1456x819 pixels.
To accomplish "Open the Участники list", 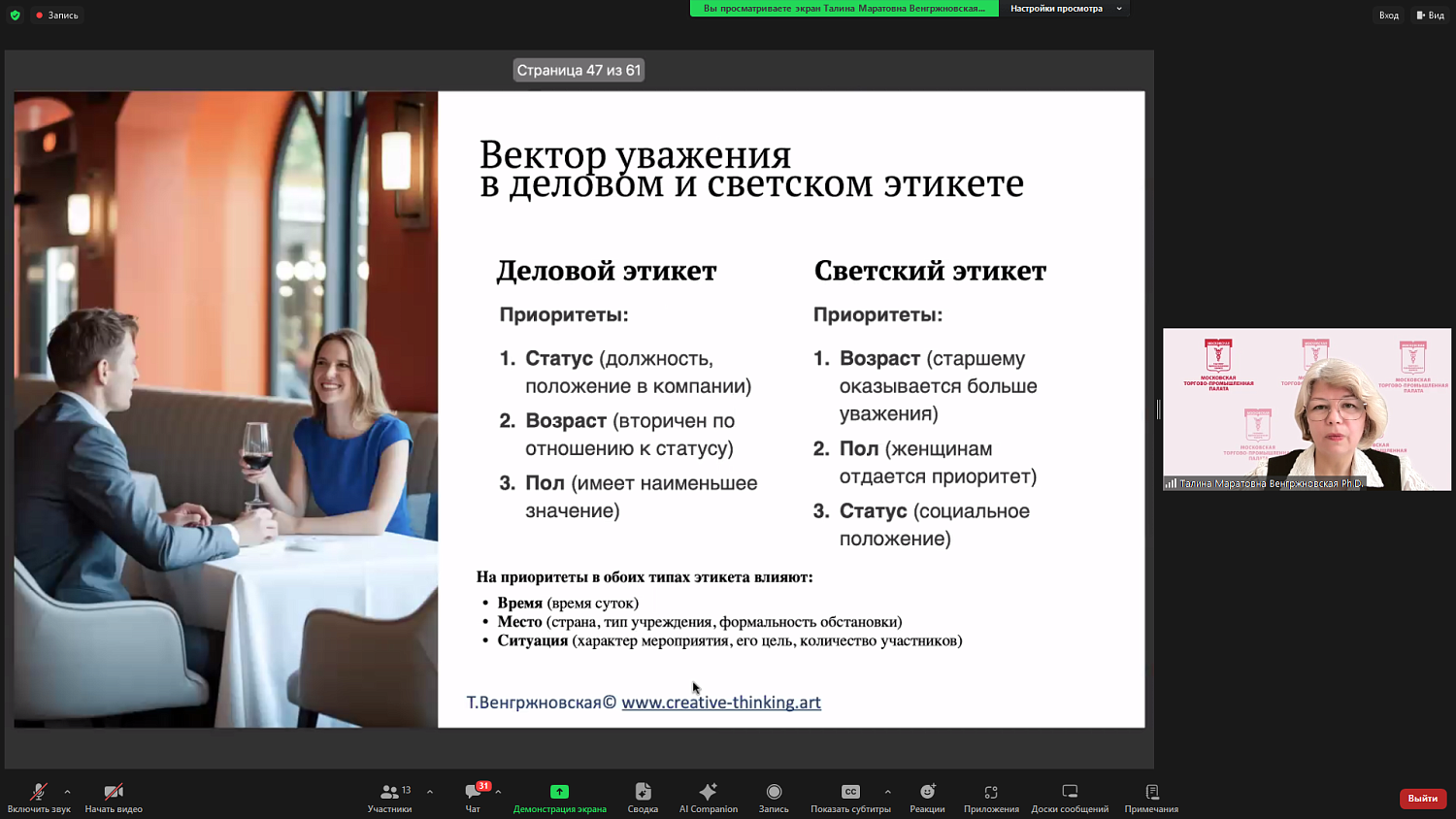I will (x=389, y=796).
